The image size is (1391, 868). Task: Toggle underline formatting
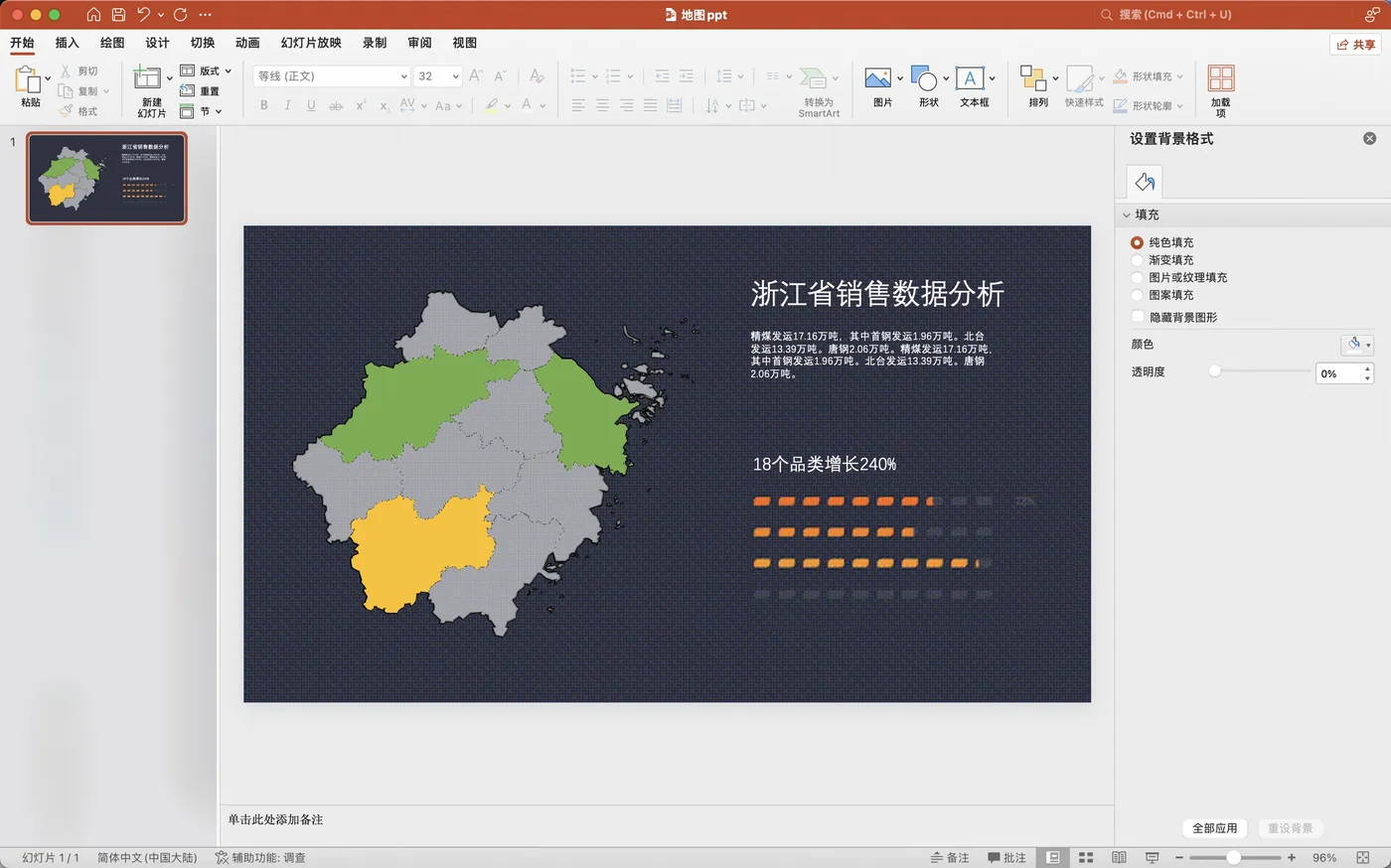[x=311, y=105]
